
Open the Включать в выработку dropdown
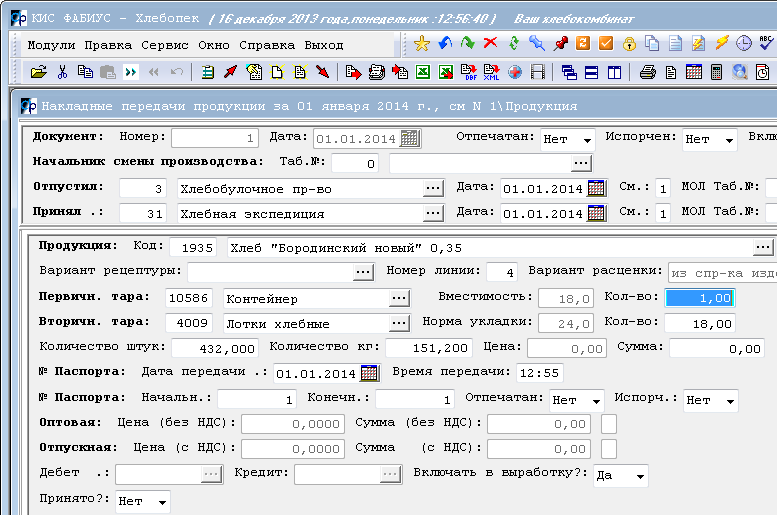click(x=639, y=476)
